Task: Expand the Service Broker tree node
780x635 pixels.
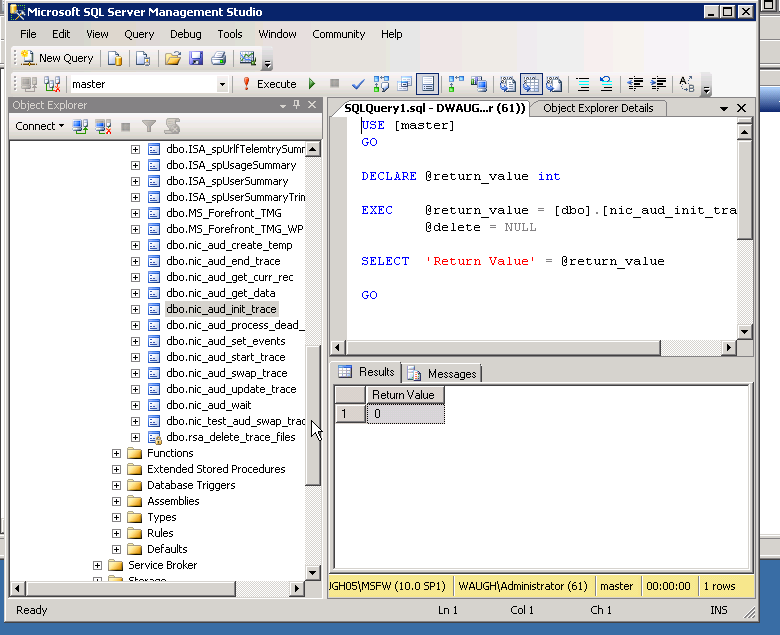Action: pyautogui.click(x=98, y=565)
